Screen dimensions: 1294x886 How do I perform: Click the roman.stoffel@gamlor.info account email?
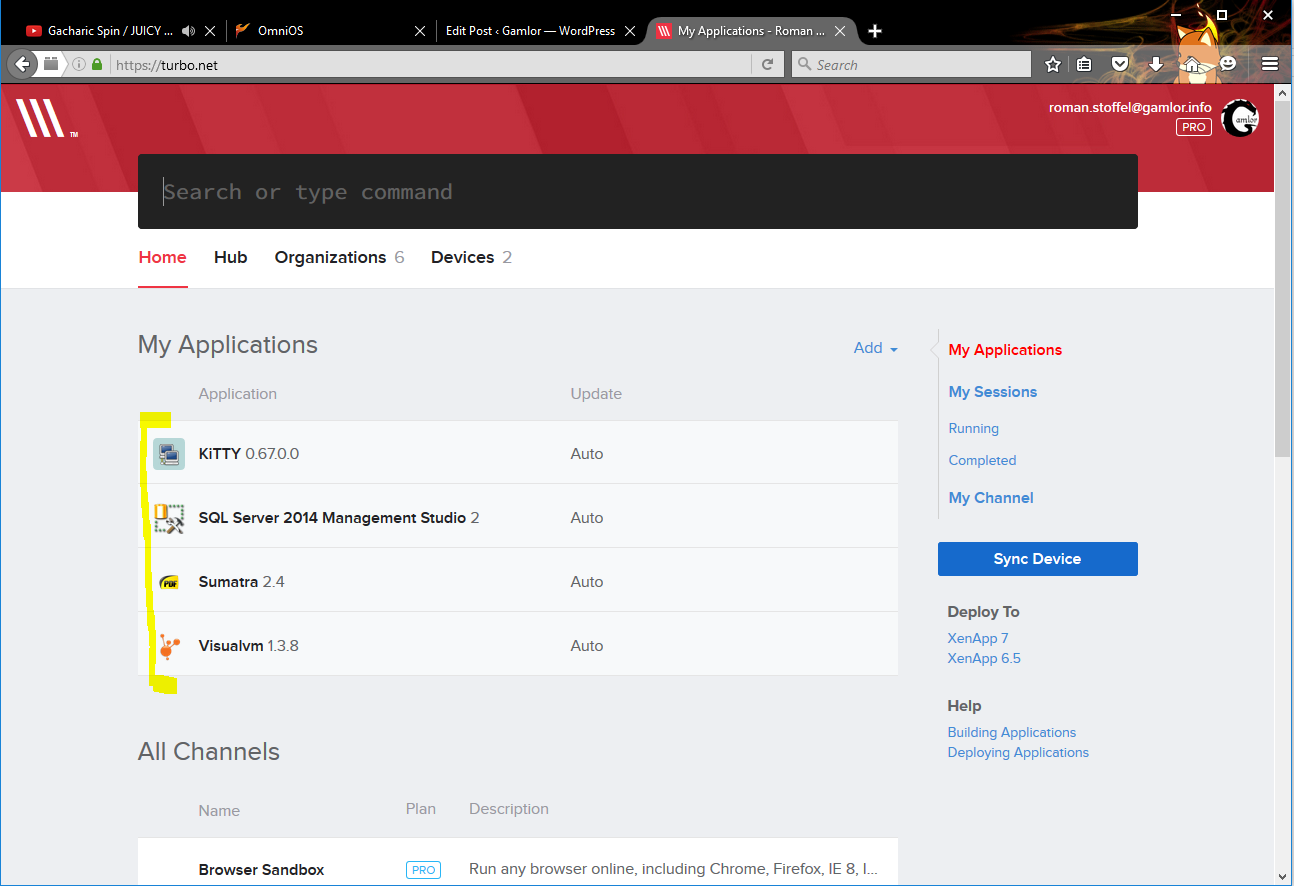coord(1130,107)
